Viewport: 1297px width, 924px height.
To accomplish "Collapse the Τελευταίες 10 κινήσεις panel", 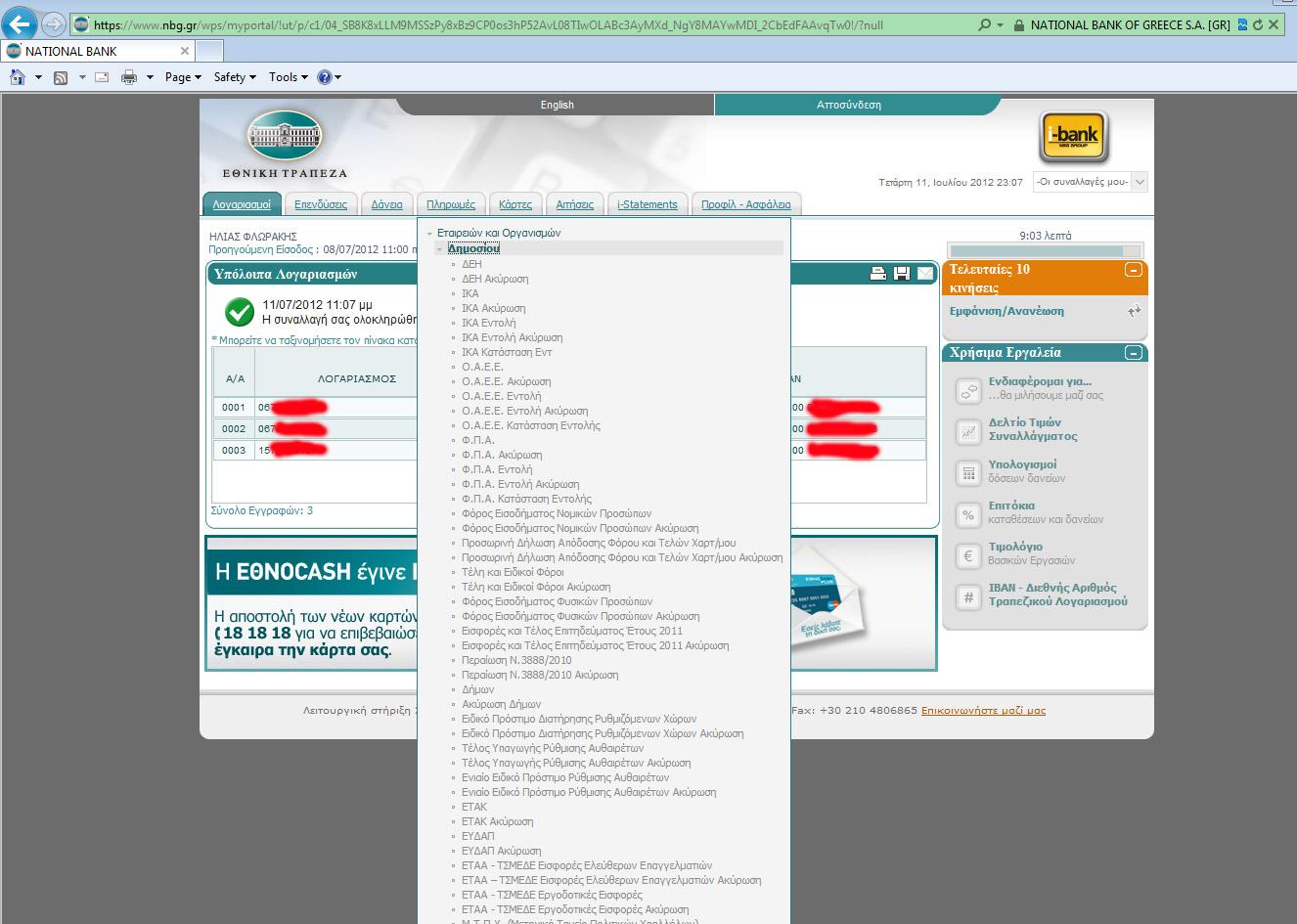I will 1133,270.
